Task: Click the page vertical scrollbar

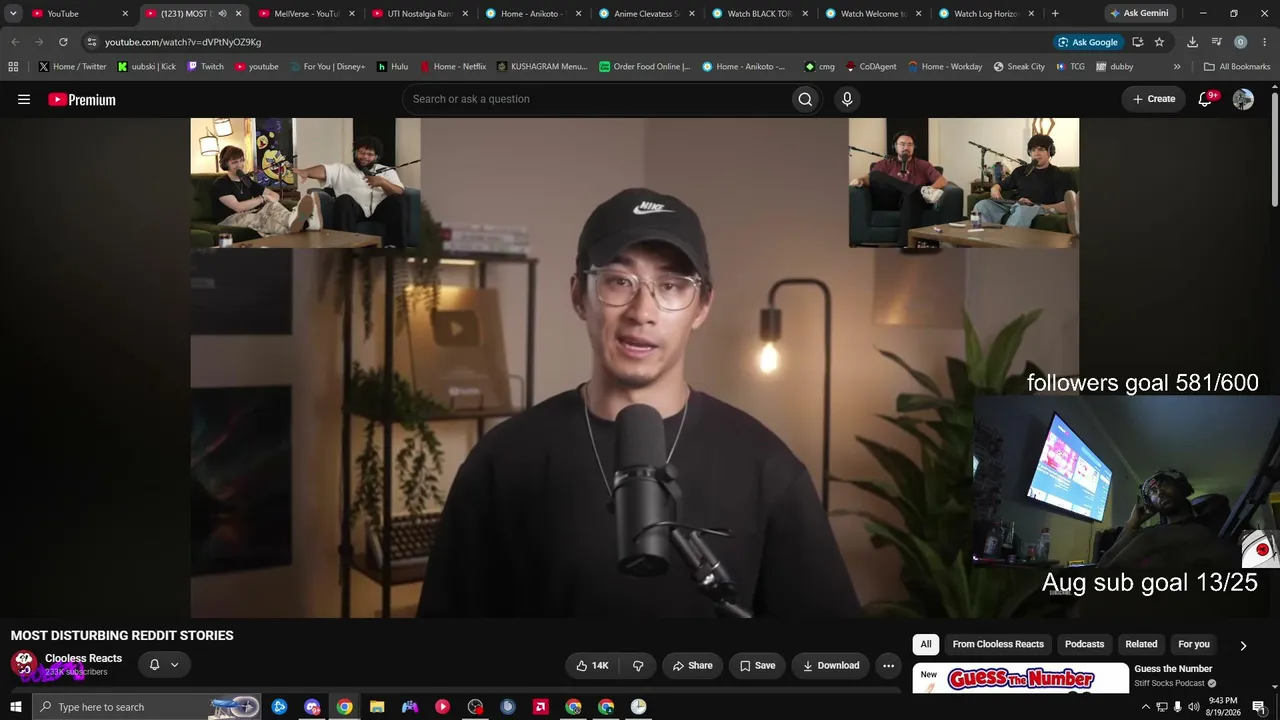Action: (x=1275, y=150)
